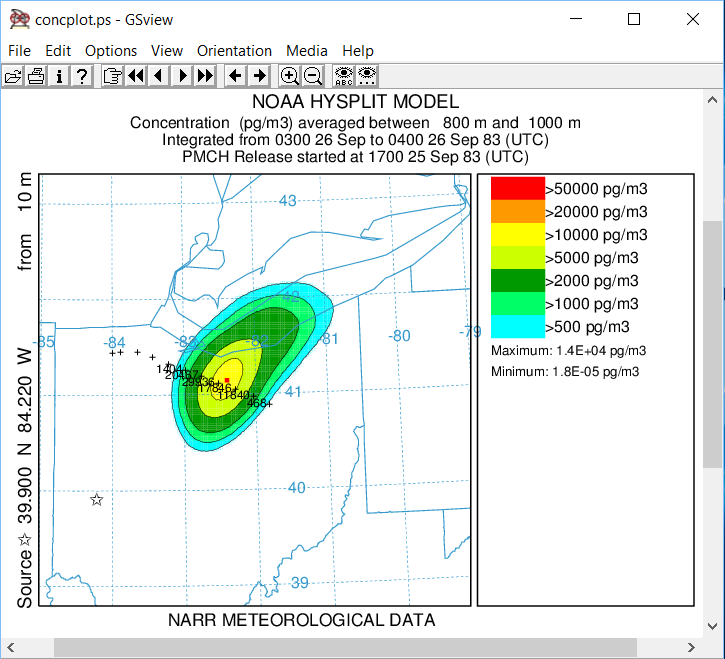
Task: Open the Orientation menu
Action: pos(234,51)
